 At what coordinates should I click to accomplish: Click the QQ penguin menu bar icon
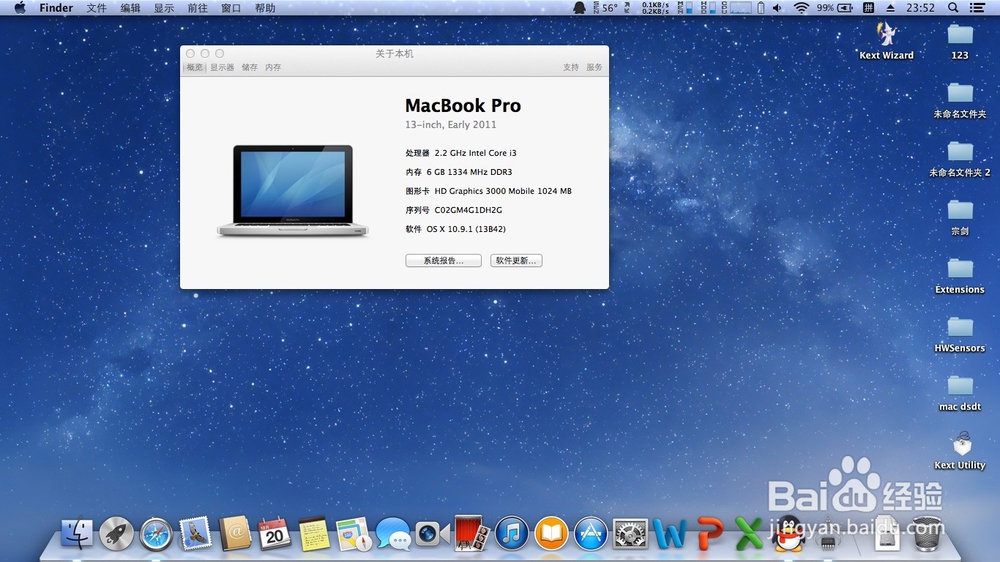pyautogui.click(x=579, y=8)
